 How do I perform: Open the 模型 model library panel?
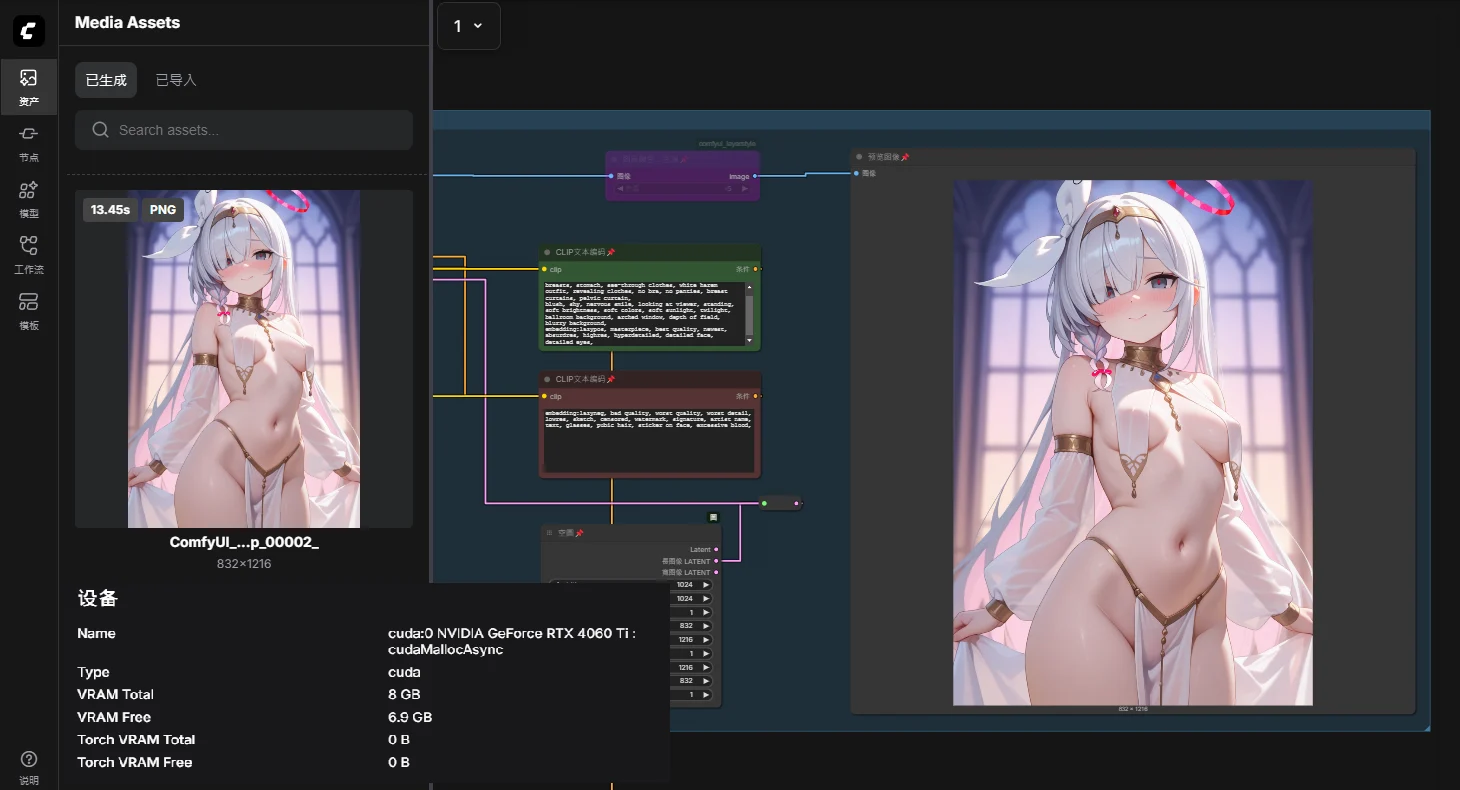(x=28, y=198)
